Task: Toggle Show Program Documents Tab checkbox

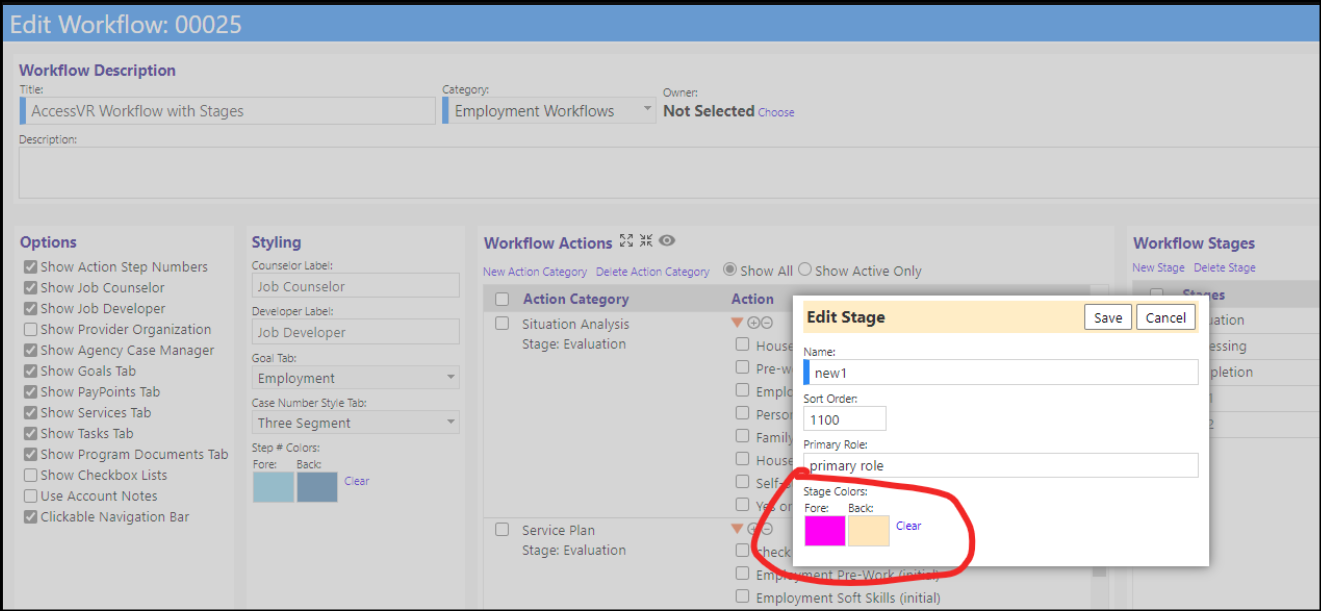Action: pyautogui.click(x=31, y=454)
